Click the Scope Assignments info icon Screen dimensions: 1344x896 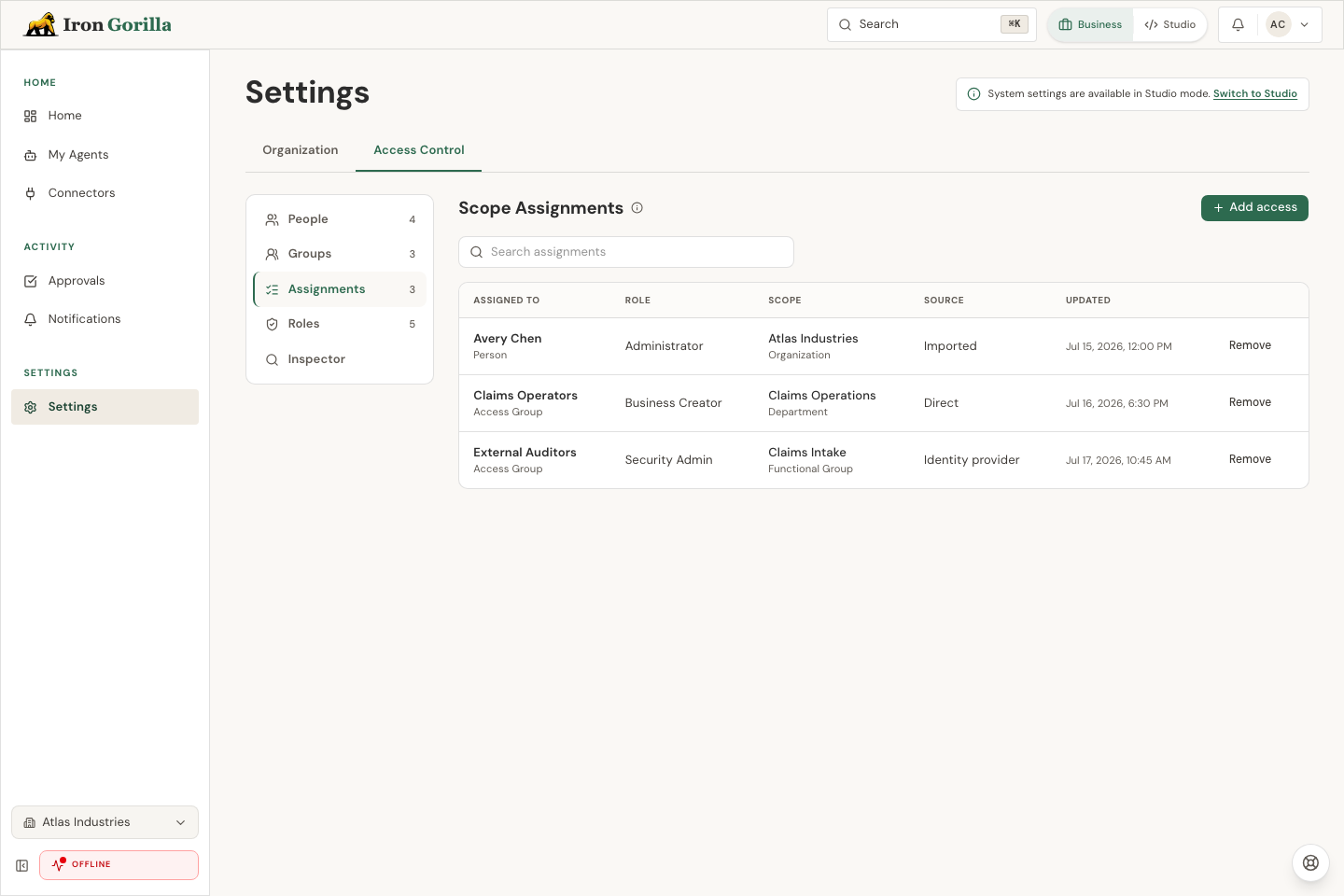pos(637,208)
